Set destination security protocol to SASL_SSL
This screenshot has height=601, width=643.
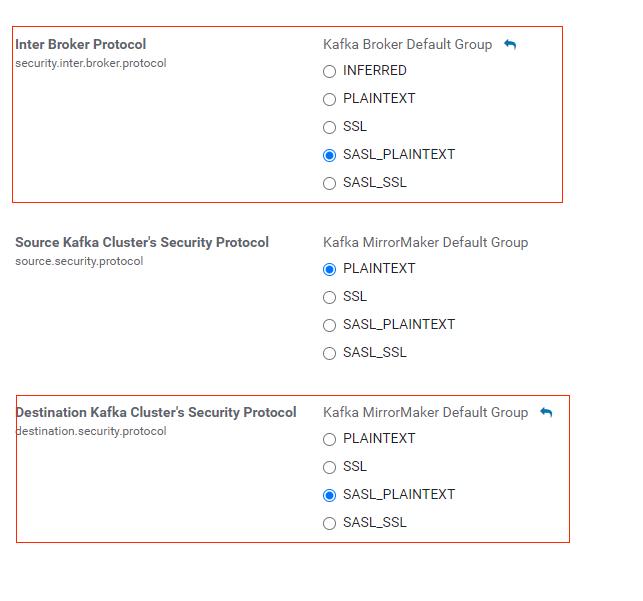tap(329, 523)
